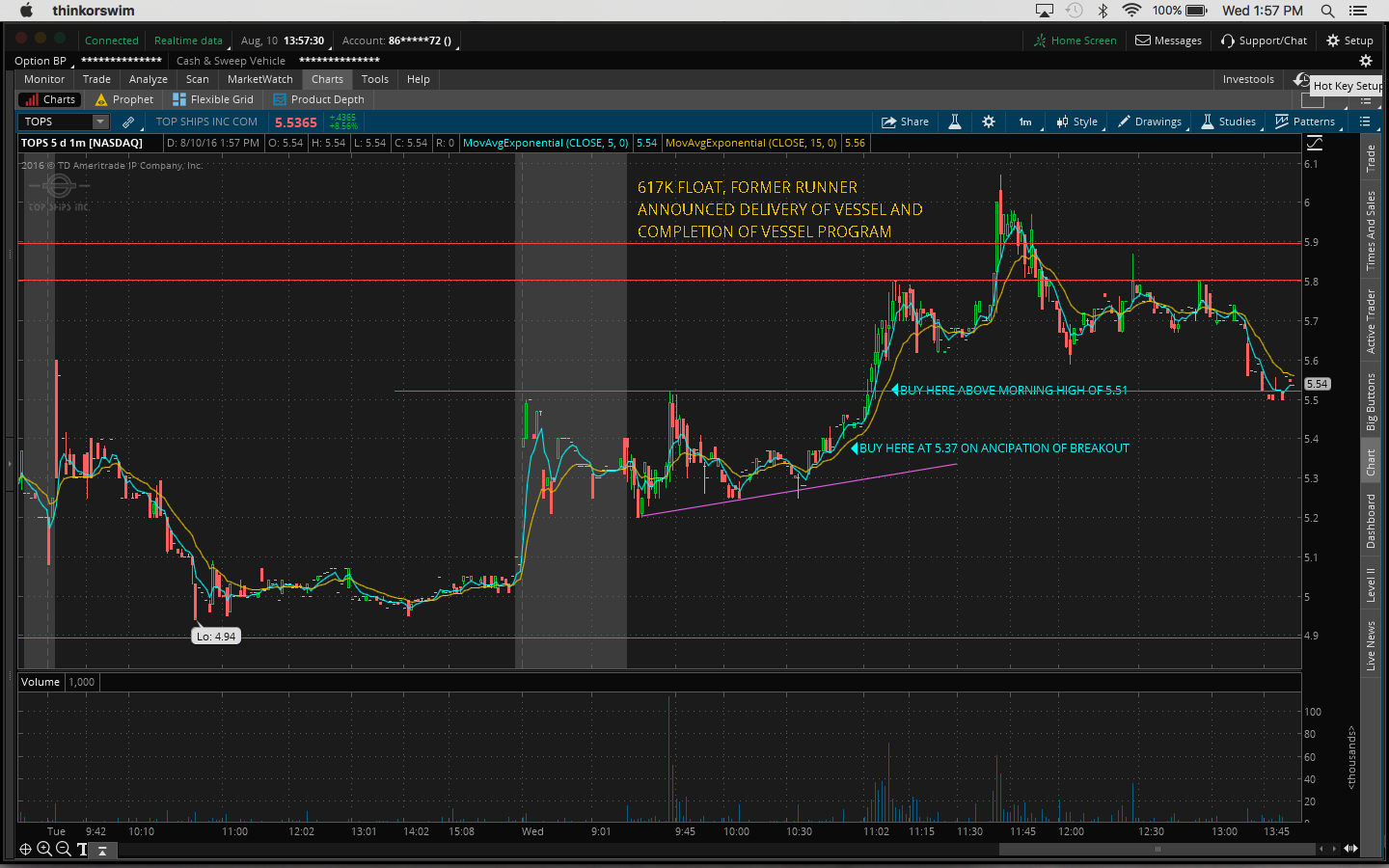Viewport: 1389px width, 868px height.
Task: Switch to the Tools main tab
Action: [375, 79]
